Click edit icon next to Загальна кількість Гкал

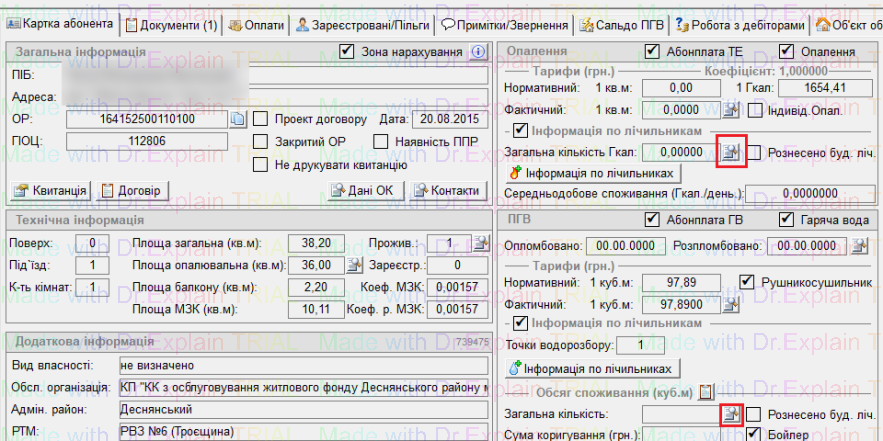pos(732,152)
